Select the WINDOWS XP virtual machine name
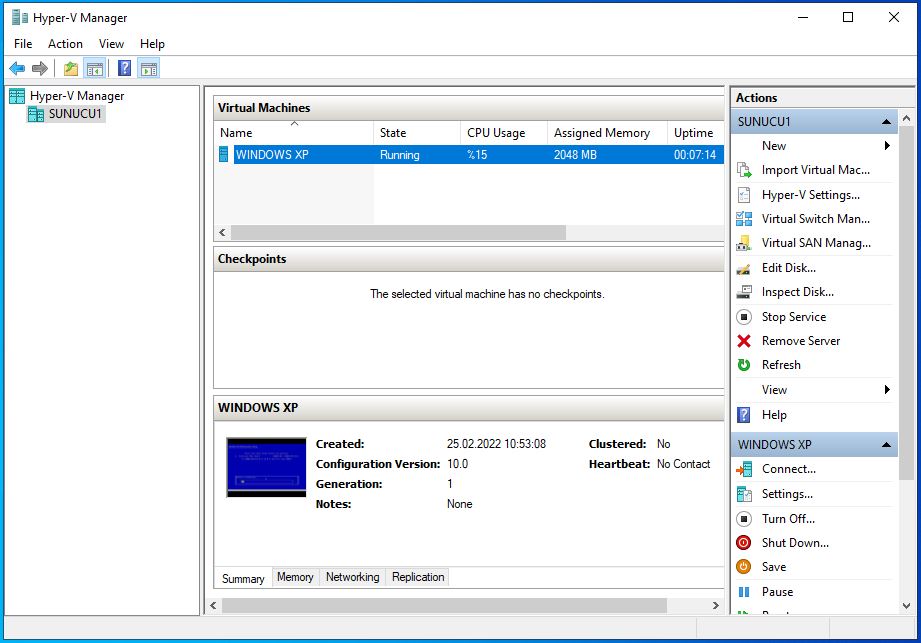Image resolution: width=921 pixels, height=643 pixels. (272, 155)
